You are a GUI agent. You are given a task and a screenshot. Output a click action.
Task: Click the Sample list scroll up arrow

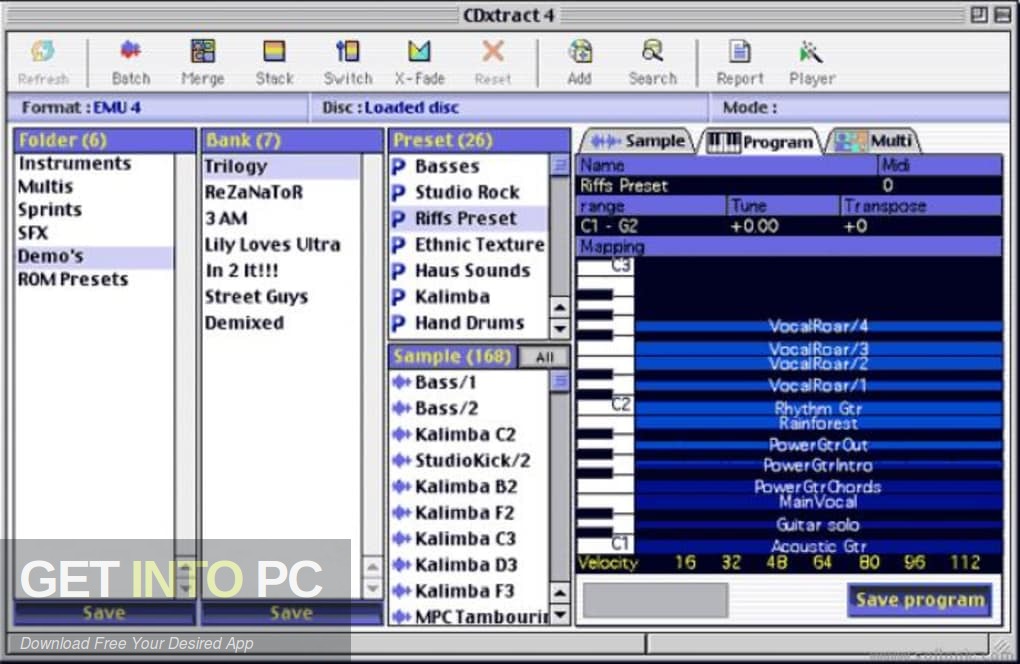[559, 592]
